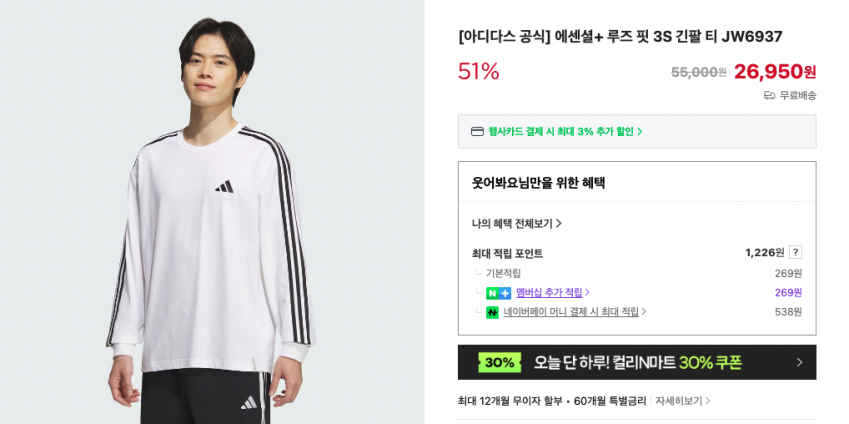849x424 pixels.
Task: Open 자세히보기 for installment details
Action: (x=683, y=401)
